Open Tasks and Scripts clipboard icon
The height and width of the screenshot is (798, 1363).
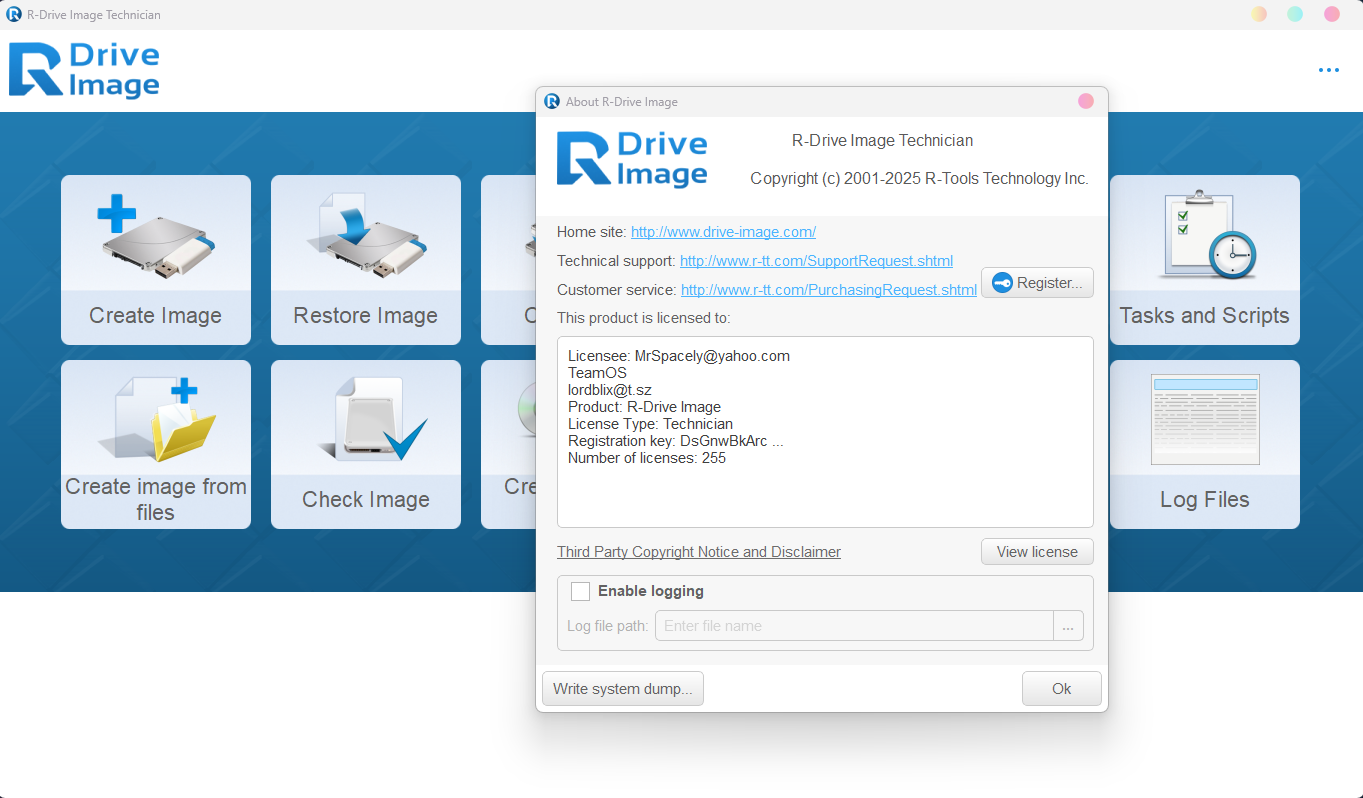click(1204, 236)
